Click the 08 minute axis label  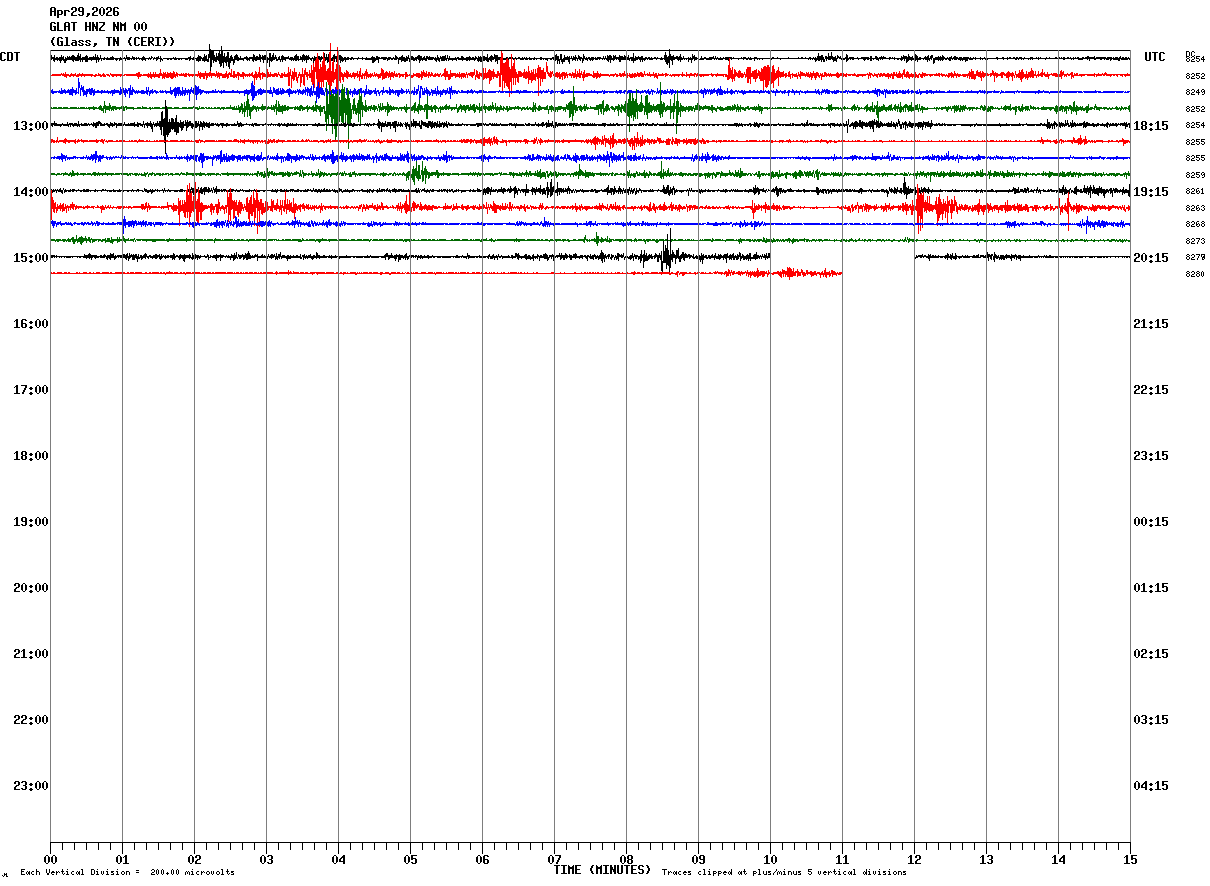pyautogui.click(x=626, y=860)
